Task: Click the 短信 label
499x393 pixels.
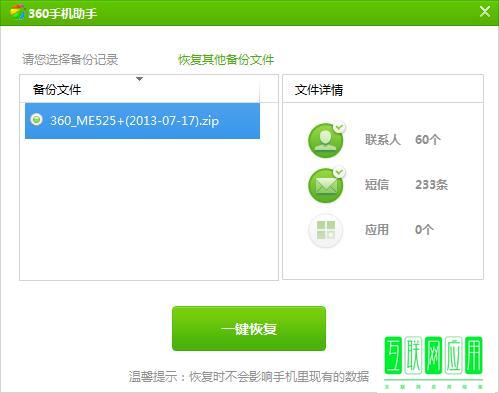Action: click(x=377, y=185)
